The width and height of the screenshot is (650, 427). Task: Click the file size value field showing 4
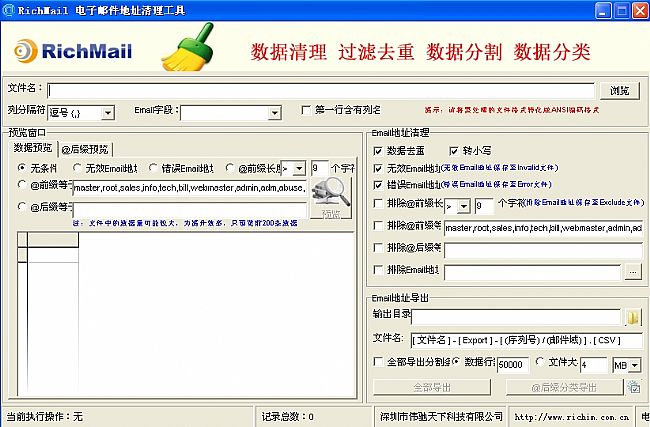593,365
